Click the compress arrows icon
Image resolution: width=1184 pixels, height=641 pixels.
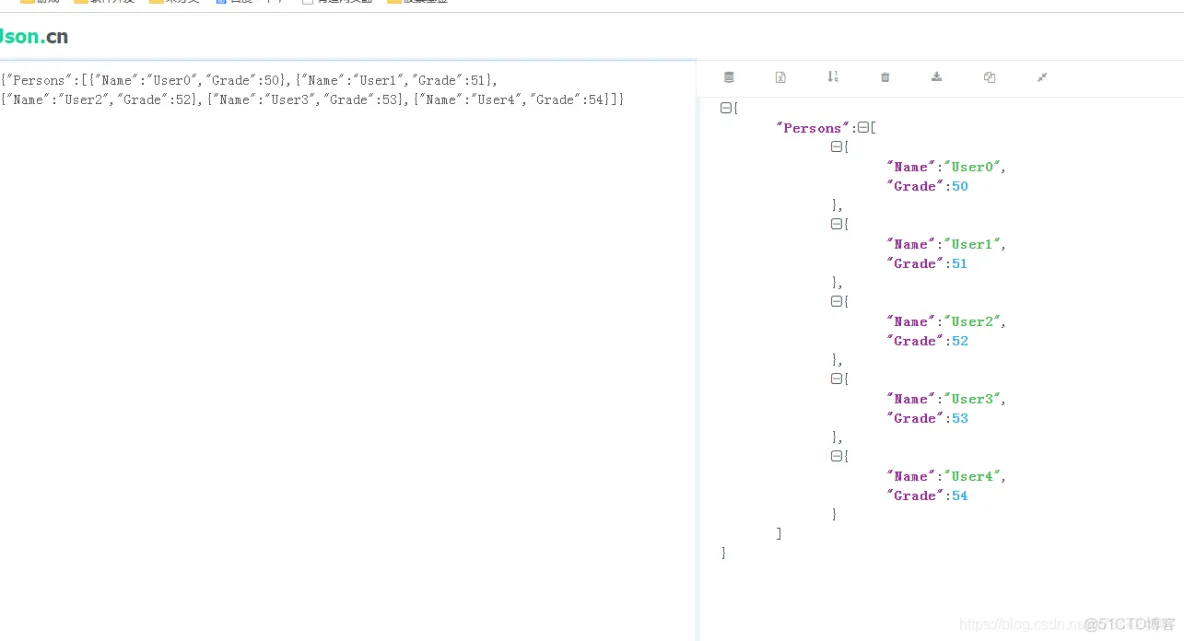click(x=1042, y=77)
